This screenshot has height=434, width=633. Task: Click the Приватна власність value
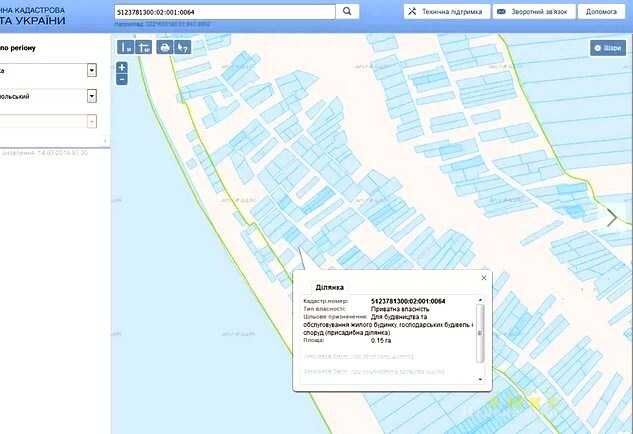coord(400,309)
